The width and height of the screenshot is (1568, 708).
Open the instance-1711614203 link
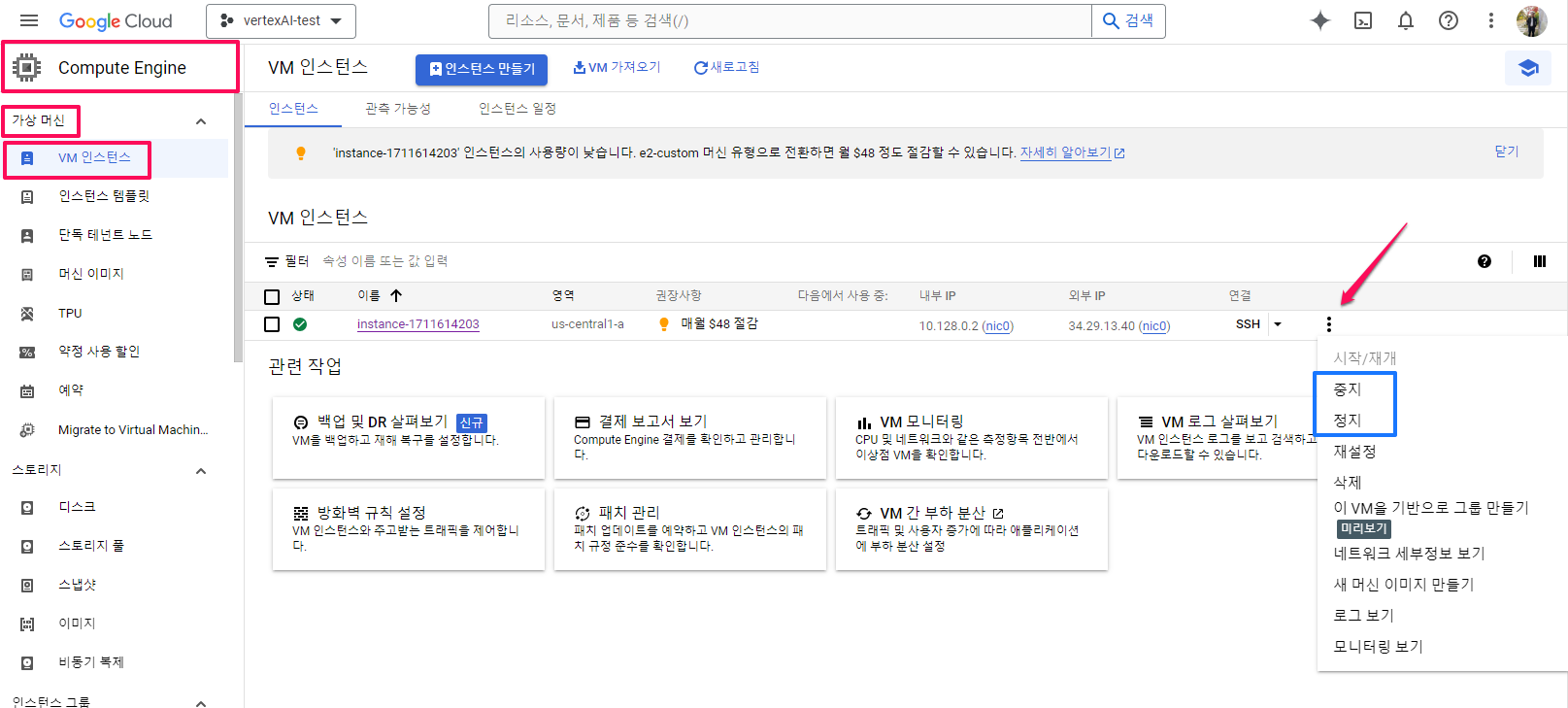click(417, 324)
